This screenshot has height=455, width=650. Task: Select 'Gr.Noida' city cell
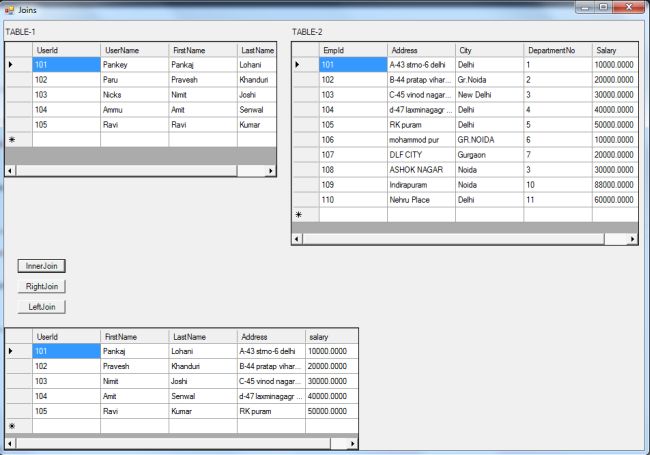click(490, 80)
